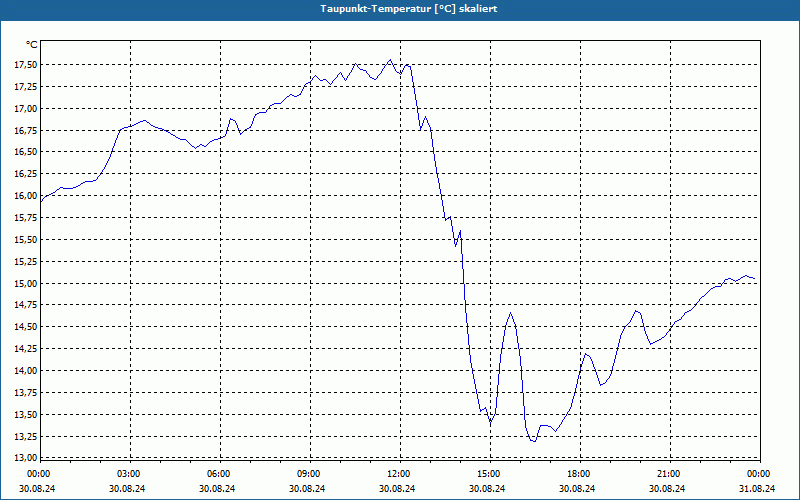
Task: Select the 14,25 y-axis label
Action: click(x=26, y=349)
